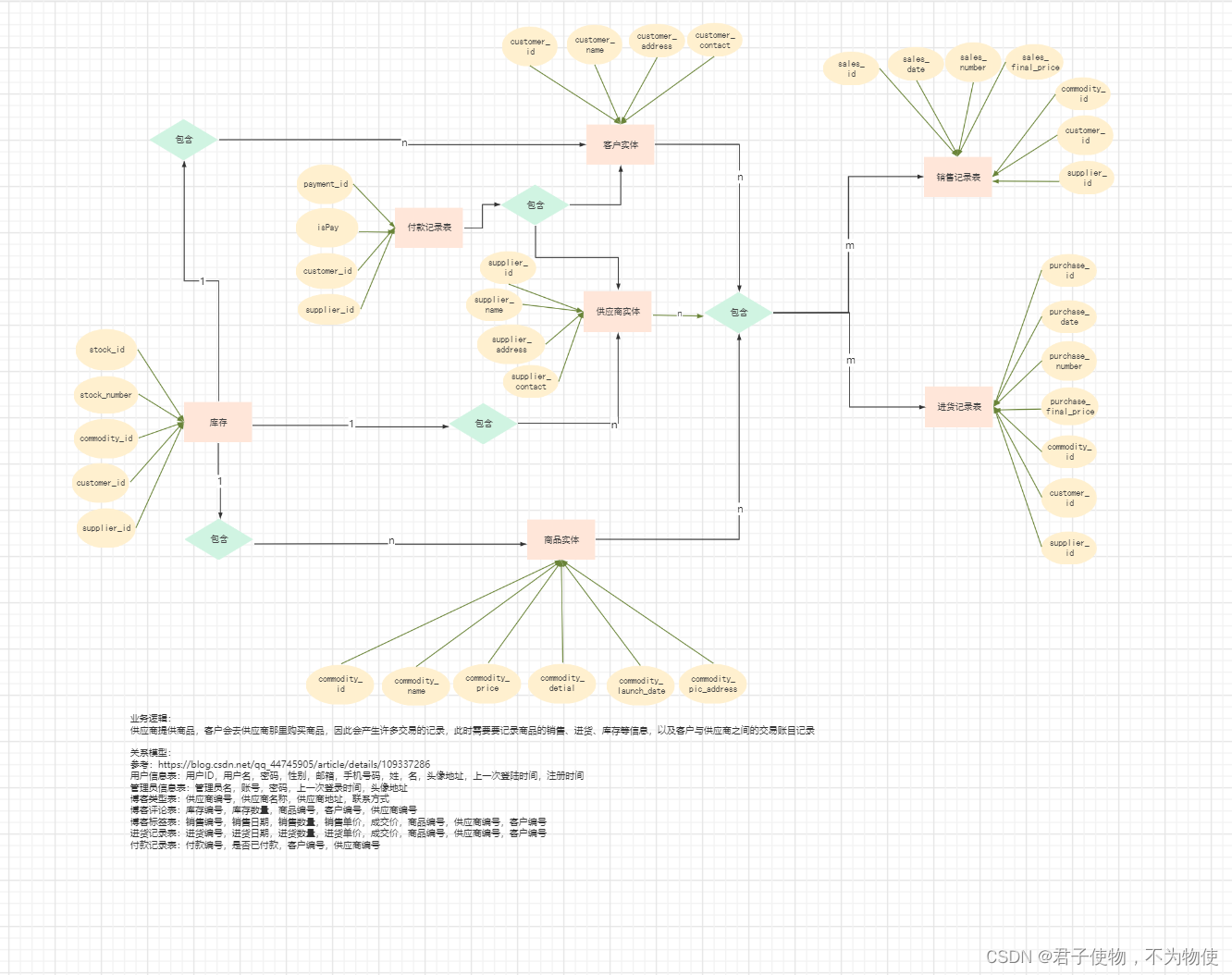Image resolution: width=1232 pixels, height=975 pixels.
Task: Click the purchase_id attribute ellipse
Action: pyautogui.click(x=1069, y=270)
